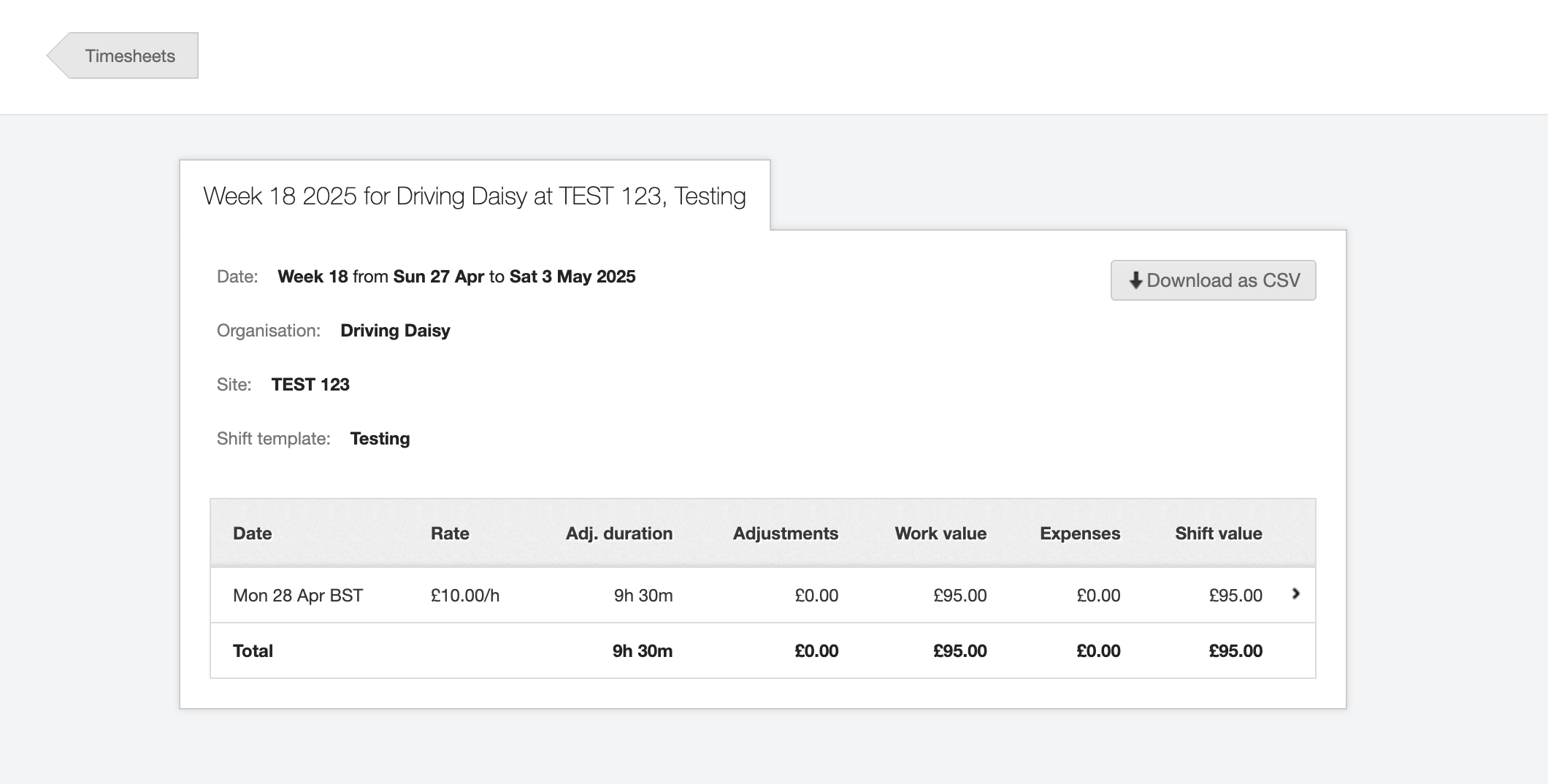Image resolution: width=1548 pixels, height=784 pixels.
Task: Click the 9h 30m duration in shift row
Action: pos(643,596)
